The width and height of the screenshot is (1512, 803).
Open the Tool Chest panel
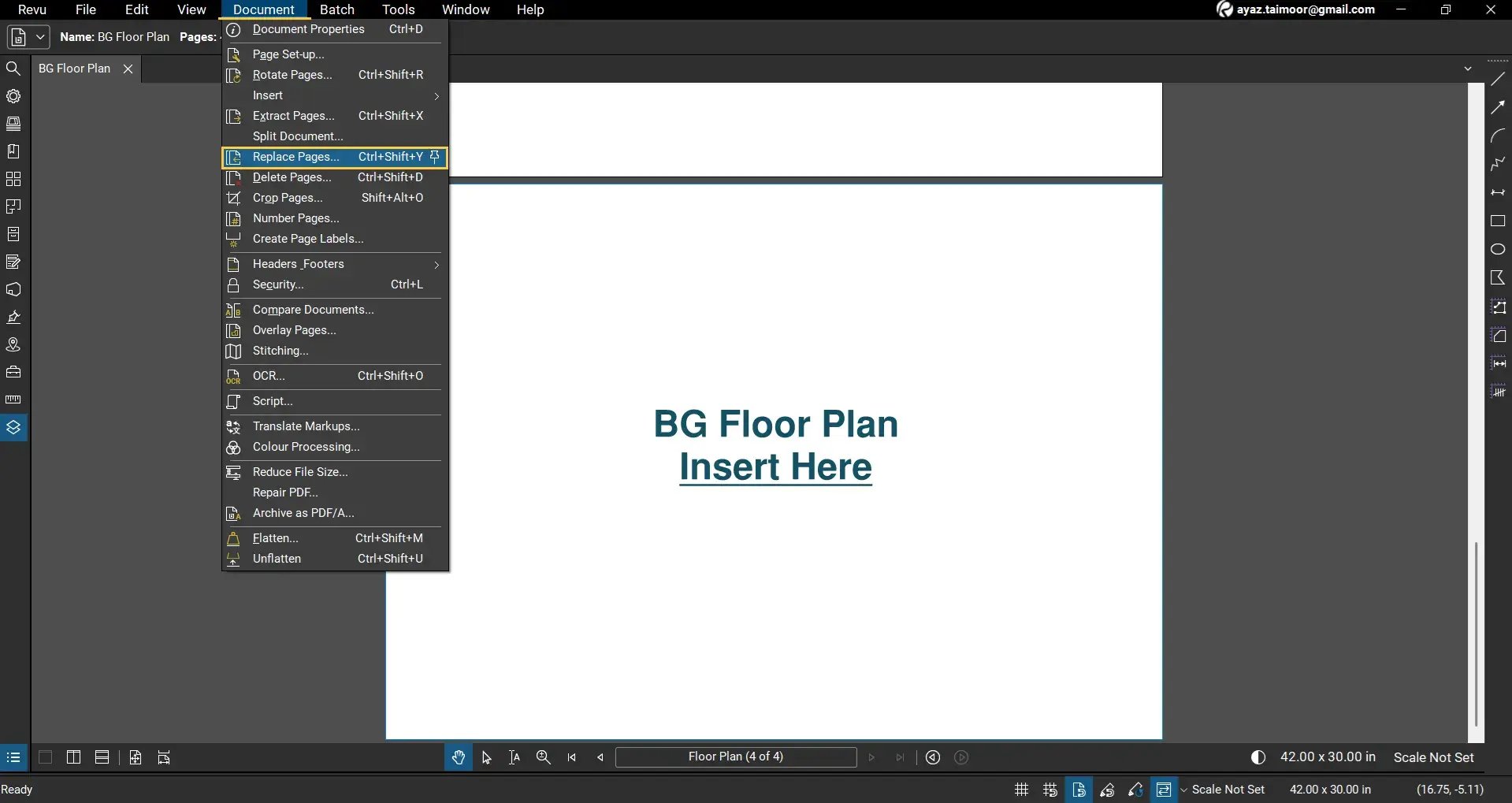pyautogui.click(x=13, y=372)
